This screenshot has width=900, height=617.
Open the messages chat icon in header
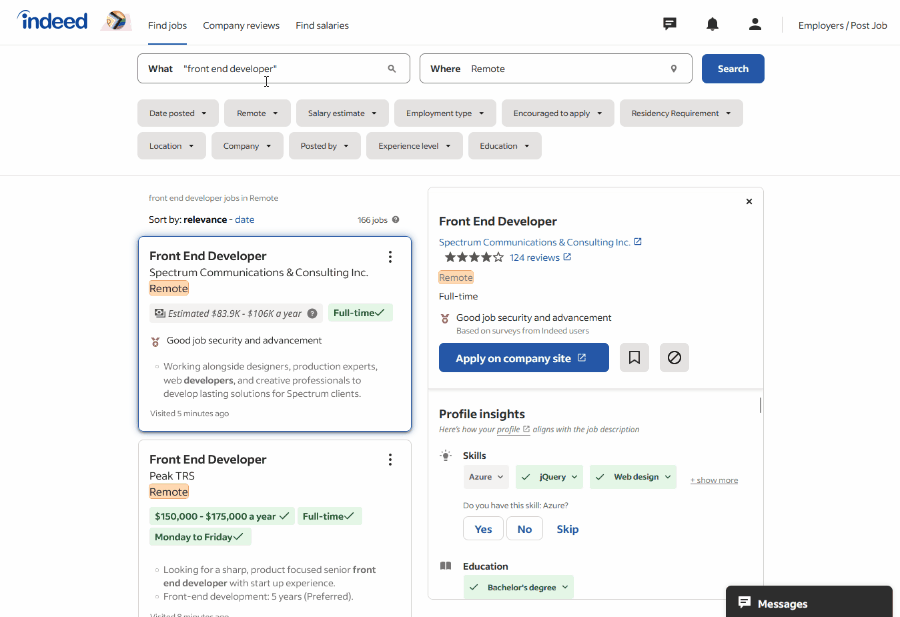tap(669, 24)
